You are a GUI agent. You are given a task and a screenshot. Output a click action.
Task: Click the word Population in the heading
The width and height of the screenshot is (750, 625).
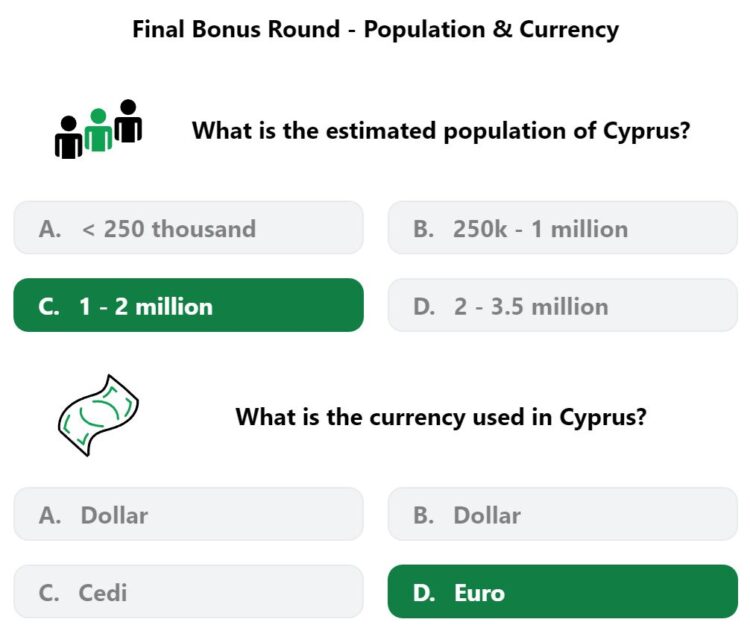[x=424, y=30]
